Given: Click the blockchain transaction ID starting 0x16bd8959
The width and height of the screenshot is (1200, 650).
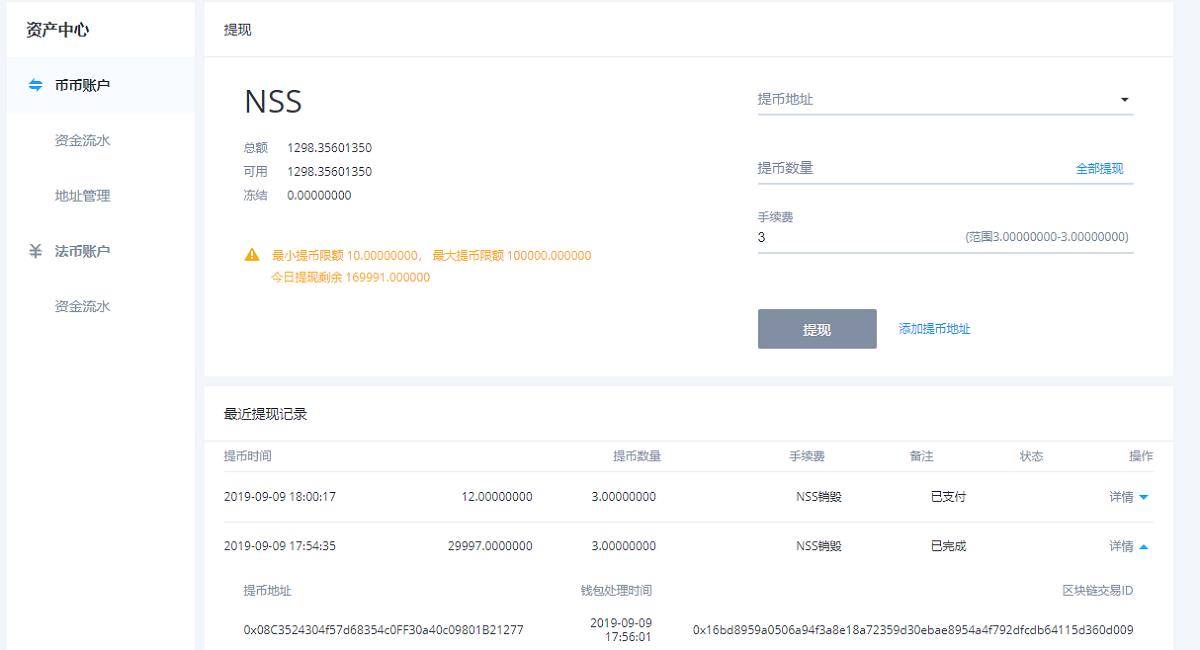Looking at the screenshot, I should click(x=913, y=630).
